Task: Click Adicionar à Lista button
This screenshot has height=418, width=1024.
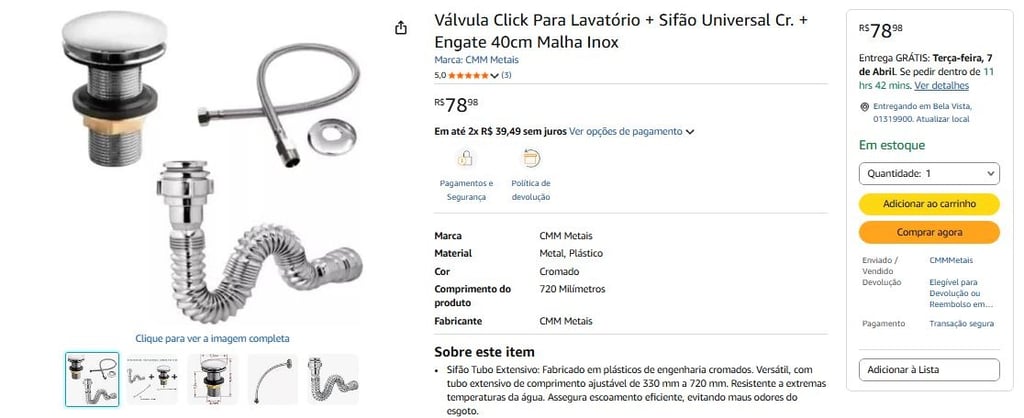Action: point(929,370)
